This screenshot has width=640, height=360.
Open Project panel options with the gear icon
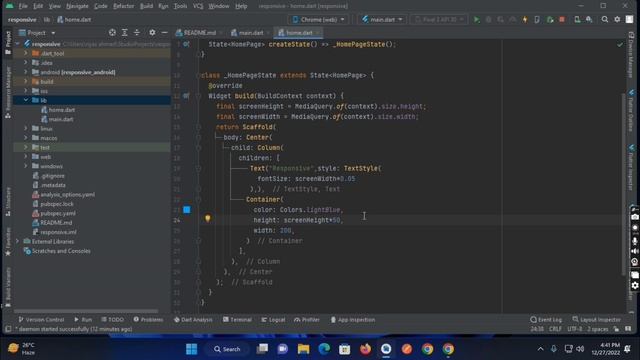152,33
